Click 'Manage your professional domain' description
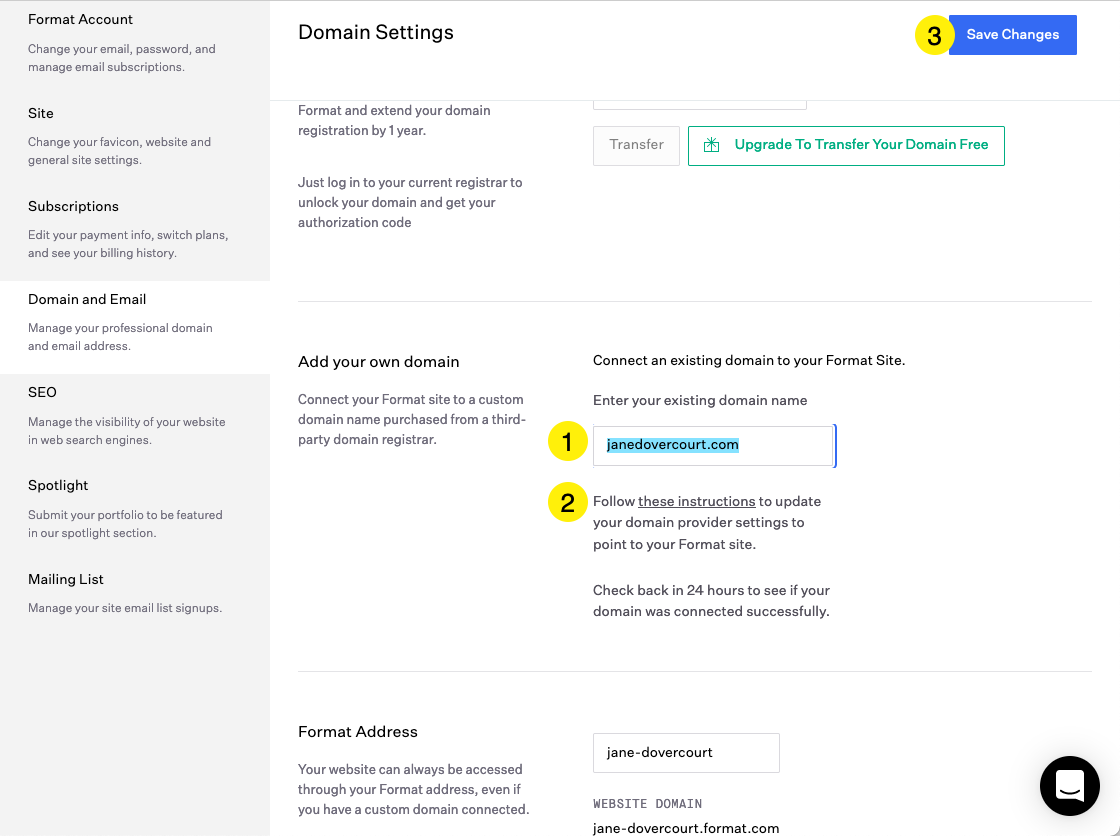 (120, 337)
